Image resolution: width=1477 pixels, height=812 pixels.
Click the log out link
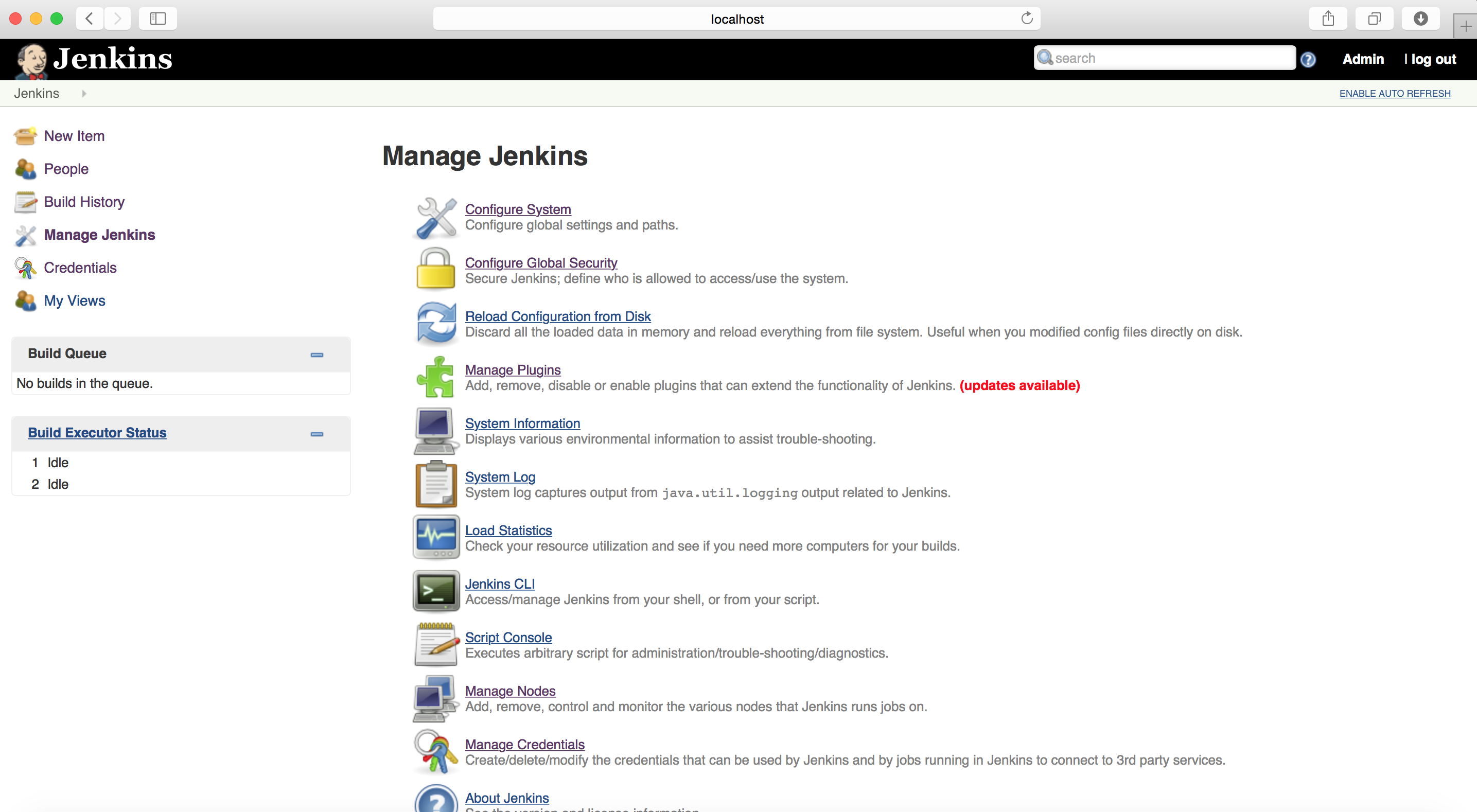tap(1433, 59)
